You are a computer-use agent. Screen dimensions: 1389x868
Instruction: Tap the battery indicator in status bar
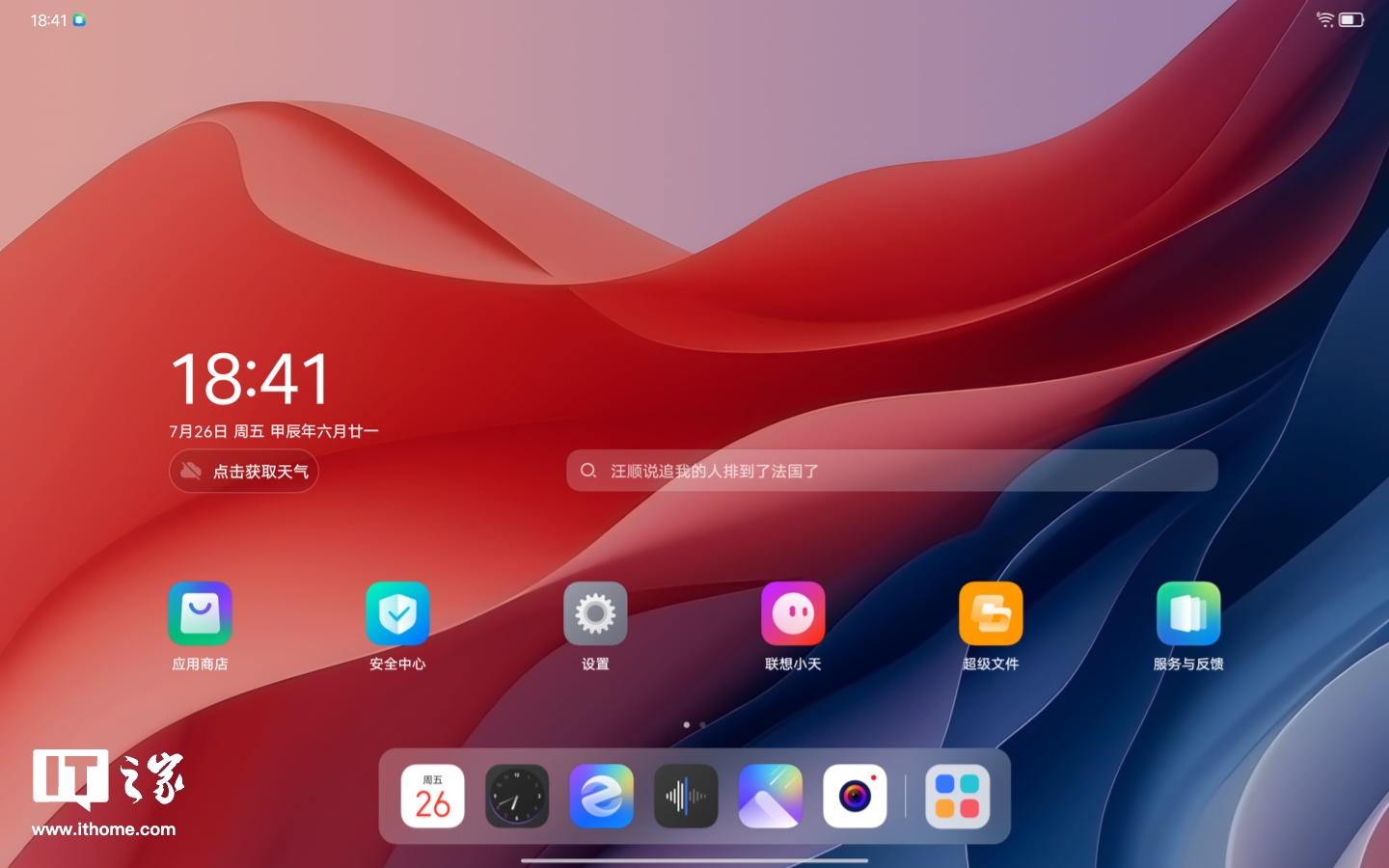pos(1350,19)
